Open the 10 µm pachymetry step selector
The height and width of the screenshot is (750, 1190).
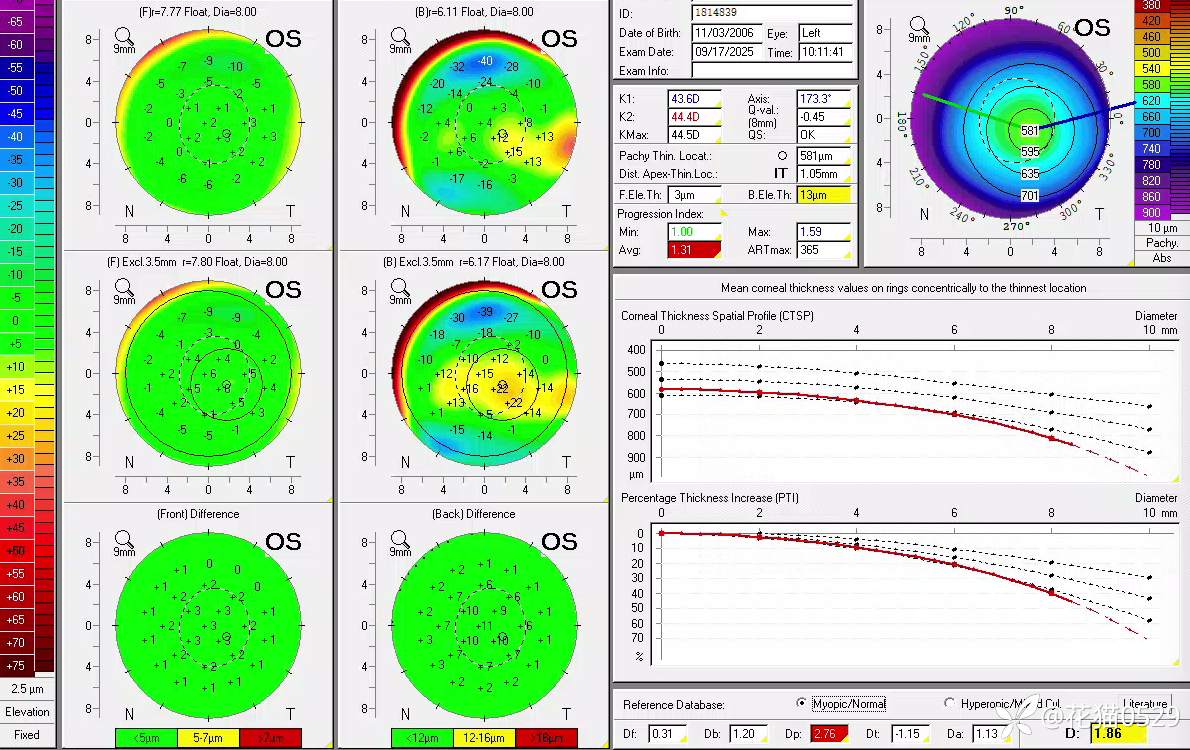click(x=1162, y=228)
